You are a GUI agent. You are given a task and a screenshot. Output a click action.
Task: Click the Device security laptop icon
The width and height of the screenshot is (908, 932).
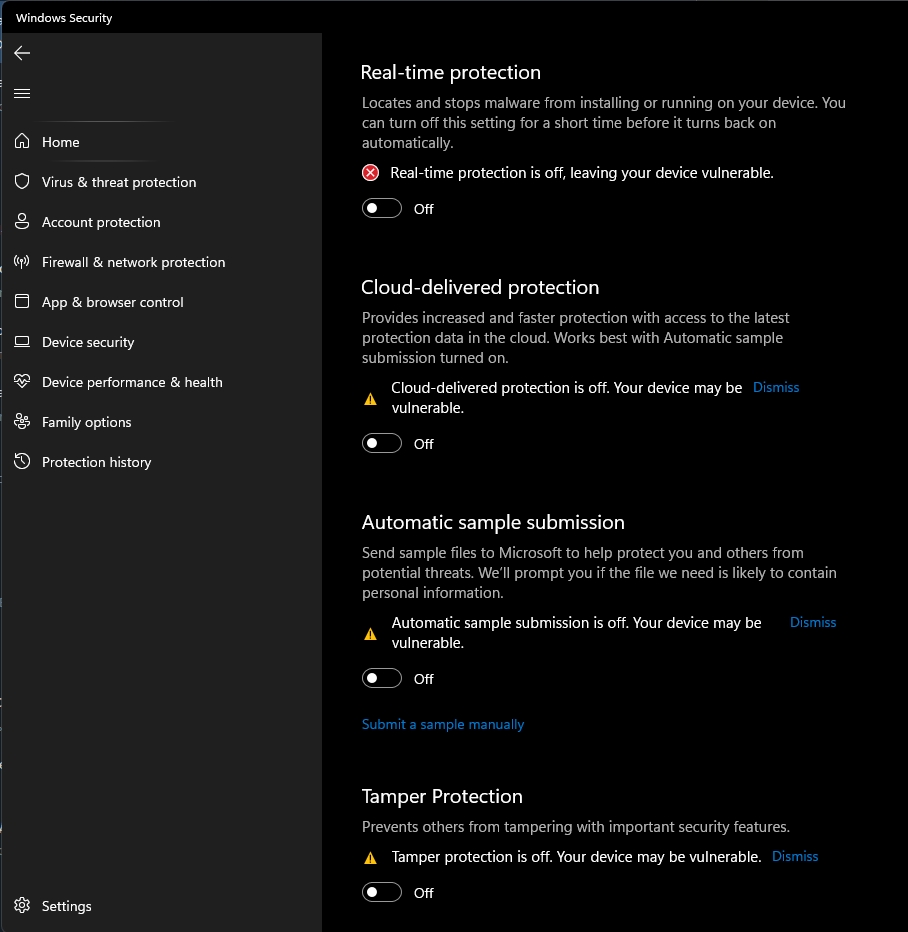[x=22, y=342]
